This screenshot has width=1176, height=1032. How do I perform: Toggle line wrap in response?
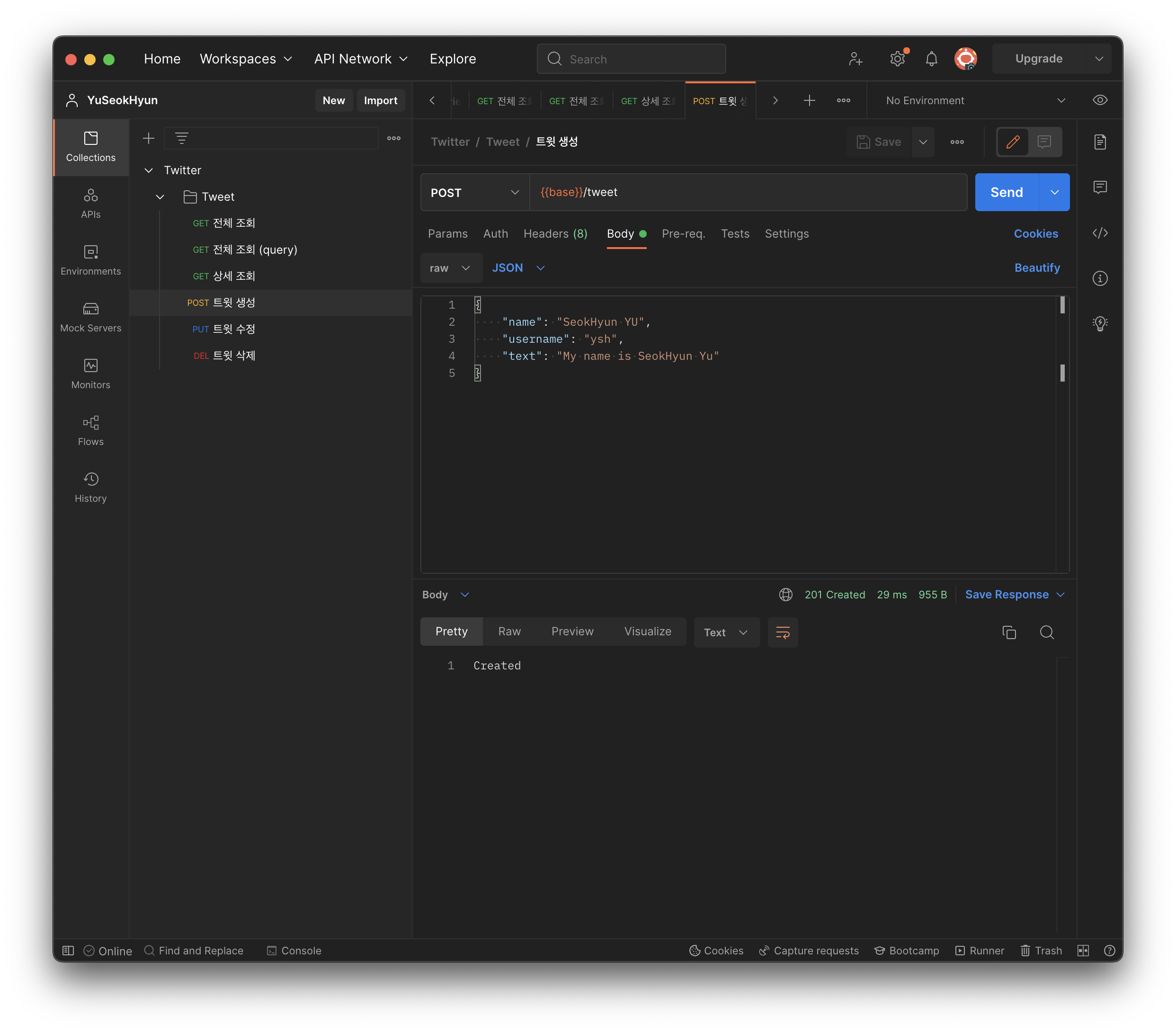pos(783,632)
